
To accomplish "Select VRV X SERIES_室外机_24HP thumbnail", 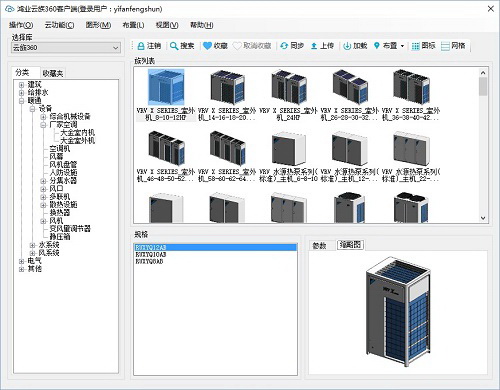I will pyautogui.click(x=288, y=87).
